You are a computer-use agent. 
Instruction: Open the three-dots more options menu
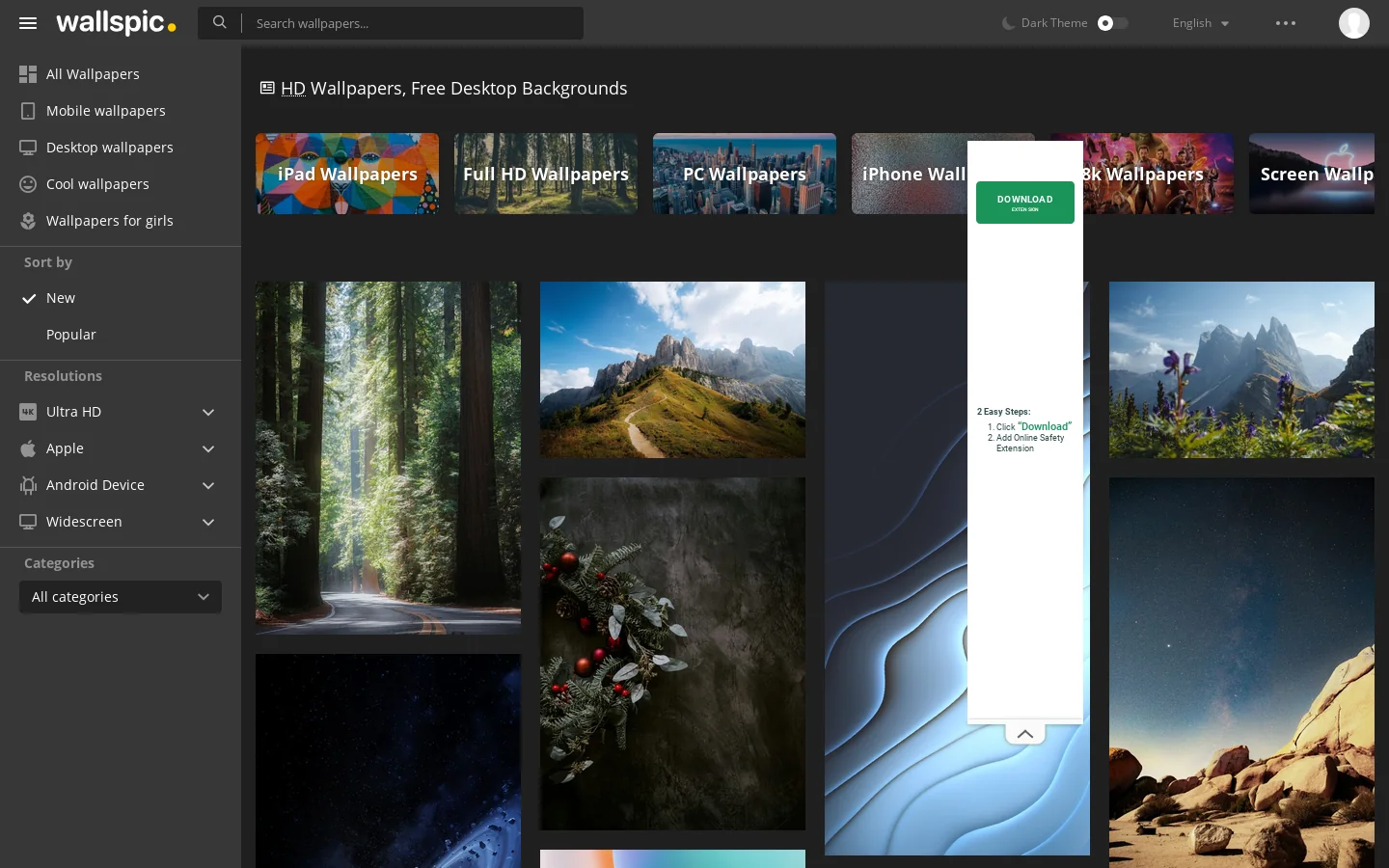pyautogui.click(x=1286, y=23)
